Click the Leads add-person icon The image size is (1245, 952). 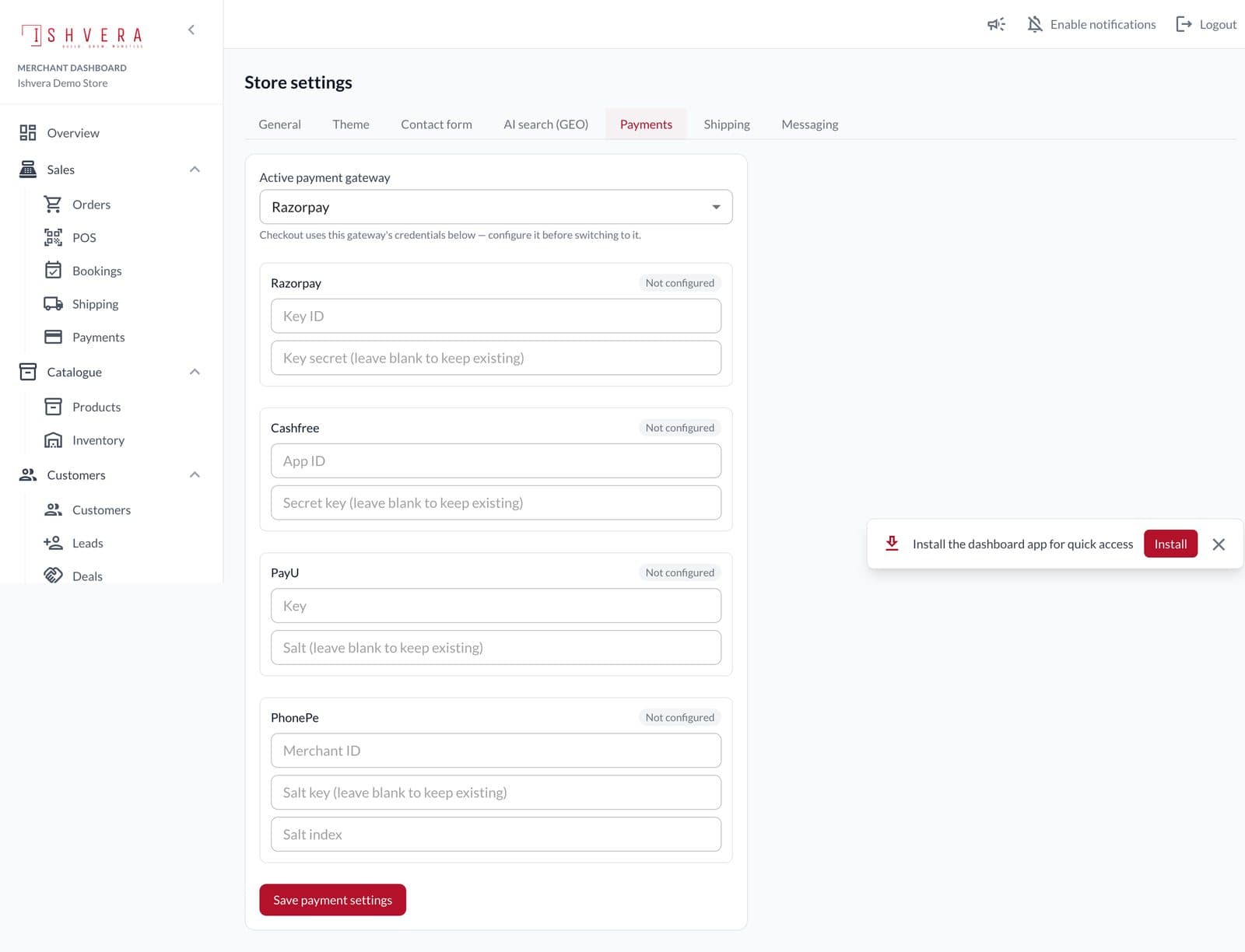coord(53,543)
